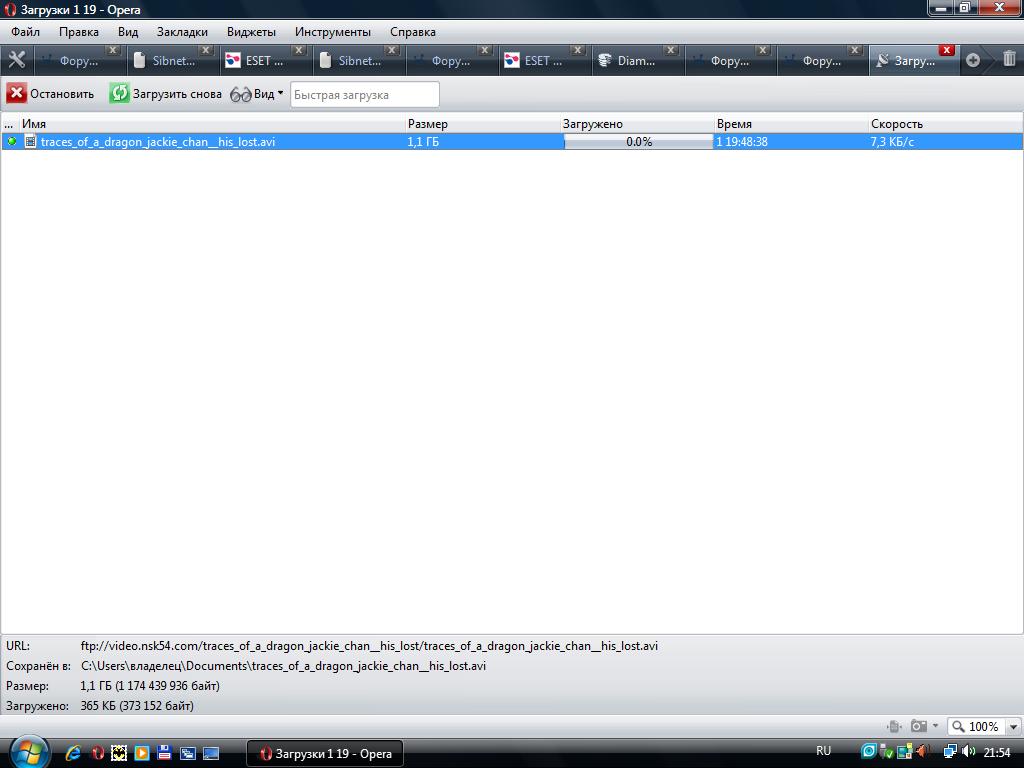Click the media player quick launch icon
1024x768 pixels.
[x=141, y=753]
